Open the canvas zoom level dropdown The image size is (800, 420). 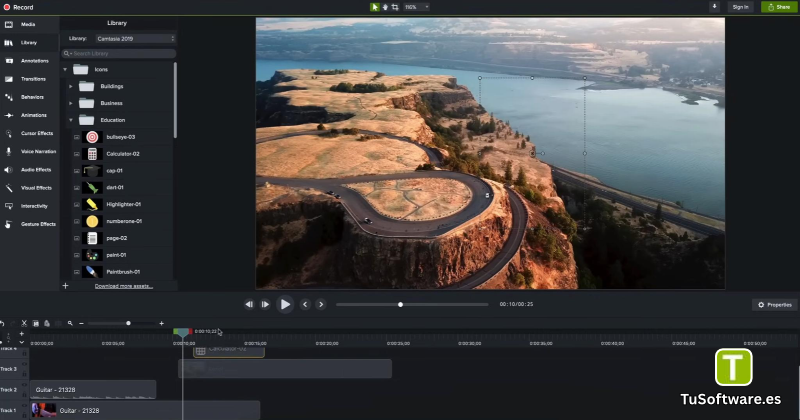point(417,7)
